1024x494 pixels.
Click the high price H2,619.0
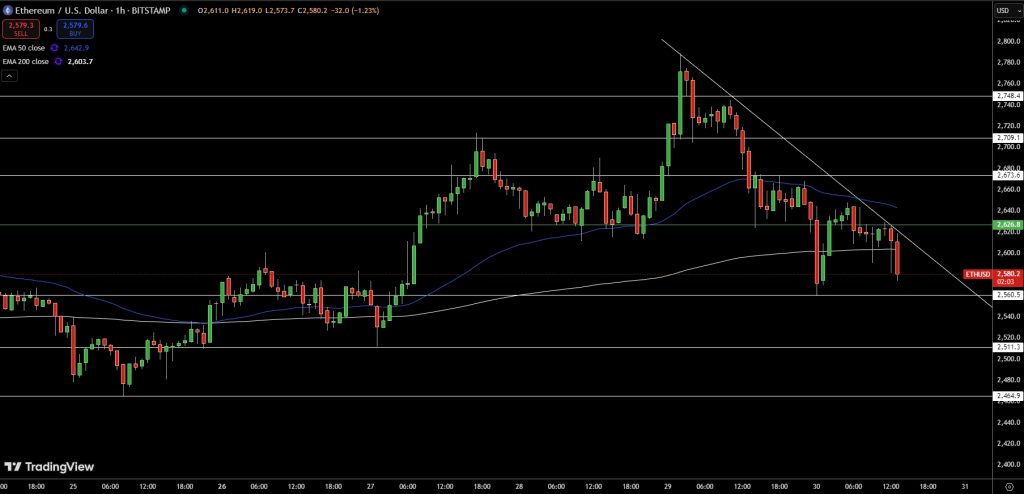click(x=247, y=11)
